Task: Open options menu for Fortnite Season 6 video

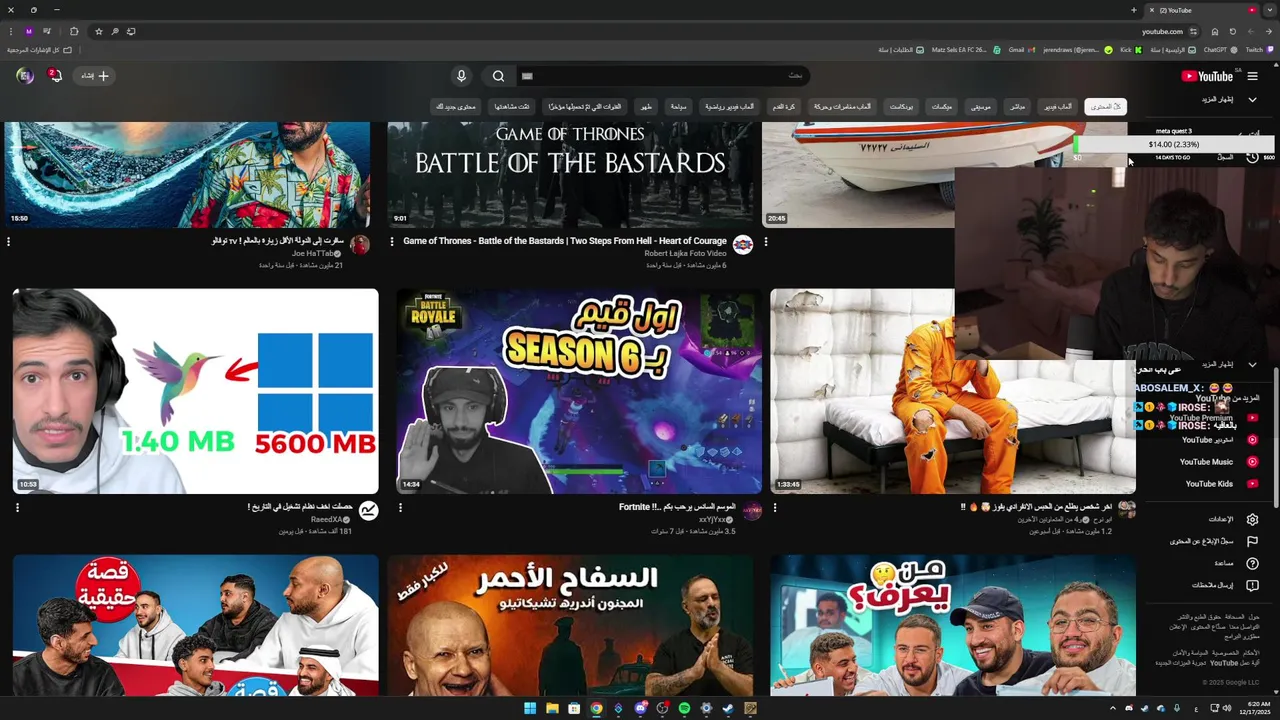Action: click(400, 508)
